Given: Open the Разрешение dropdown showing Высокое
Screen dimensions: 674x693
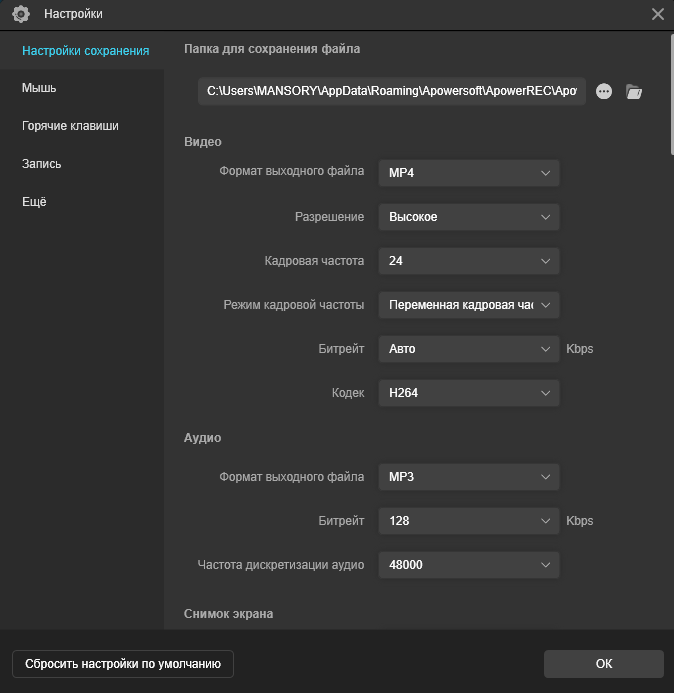Looking at the screenshot, I should [469, 217].
